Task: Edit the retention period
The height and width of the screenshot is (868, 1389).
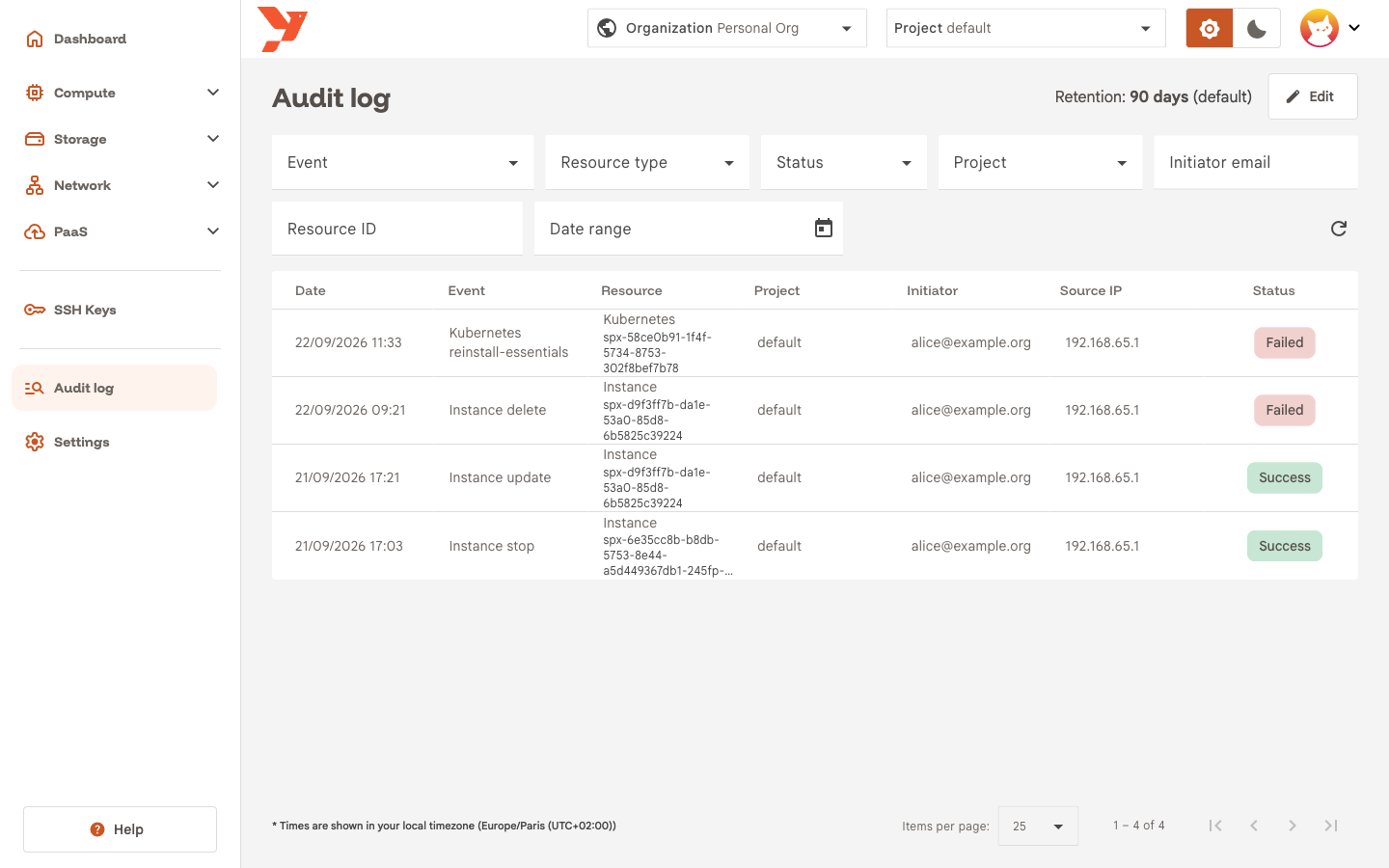Action: click(1313, 96)
